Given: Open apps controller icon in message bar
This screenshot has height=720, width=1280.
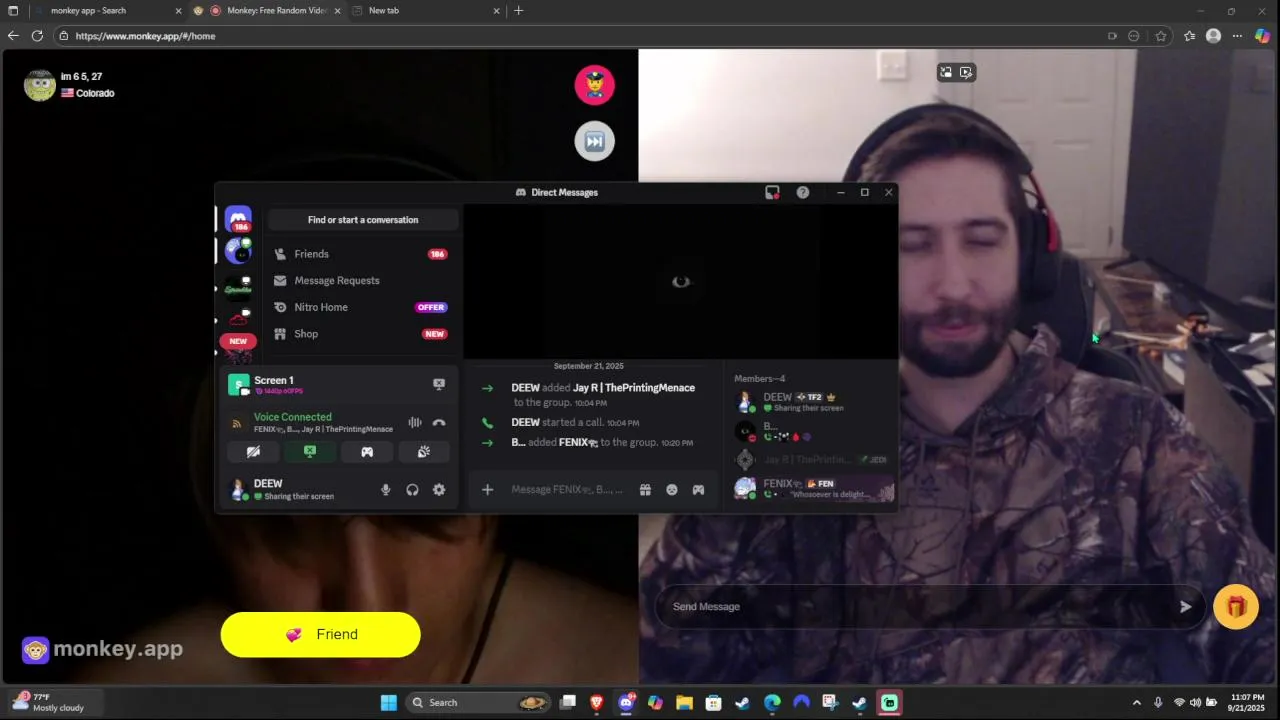Looking at the screenshot, I should 698,489.
